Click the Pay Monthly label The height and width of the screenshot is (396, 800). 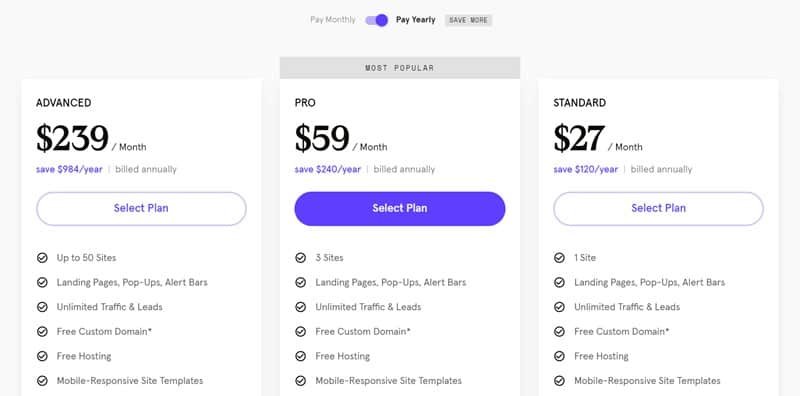pos(333,20)
